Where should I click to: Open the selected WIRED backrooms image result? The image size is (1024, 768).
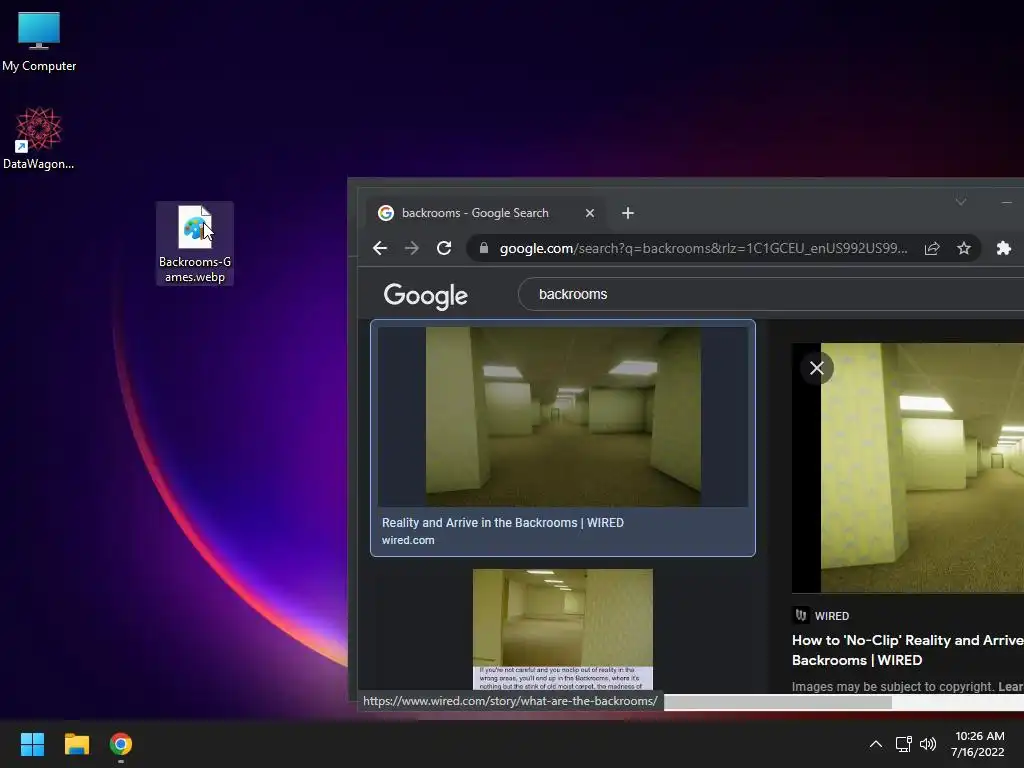point(563,416)
